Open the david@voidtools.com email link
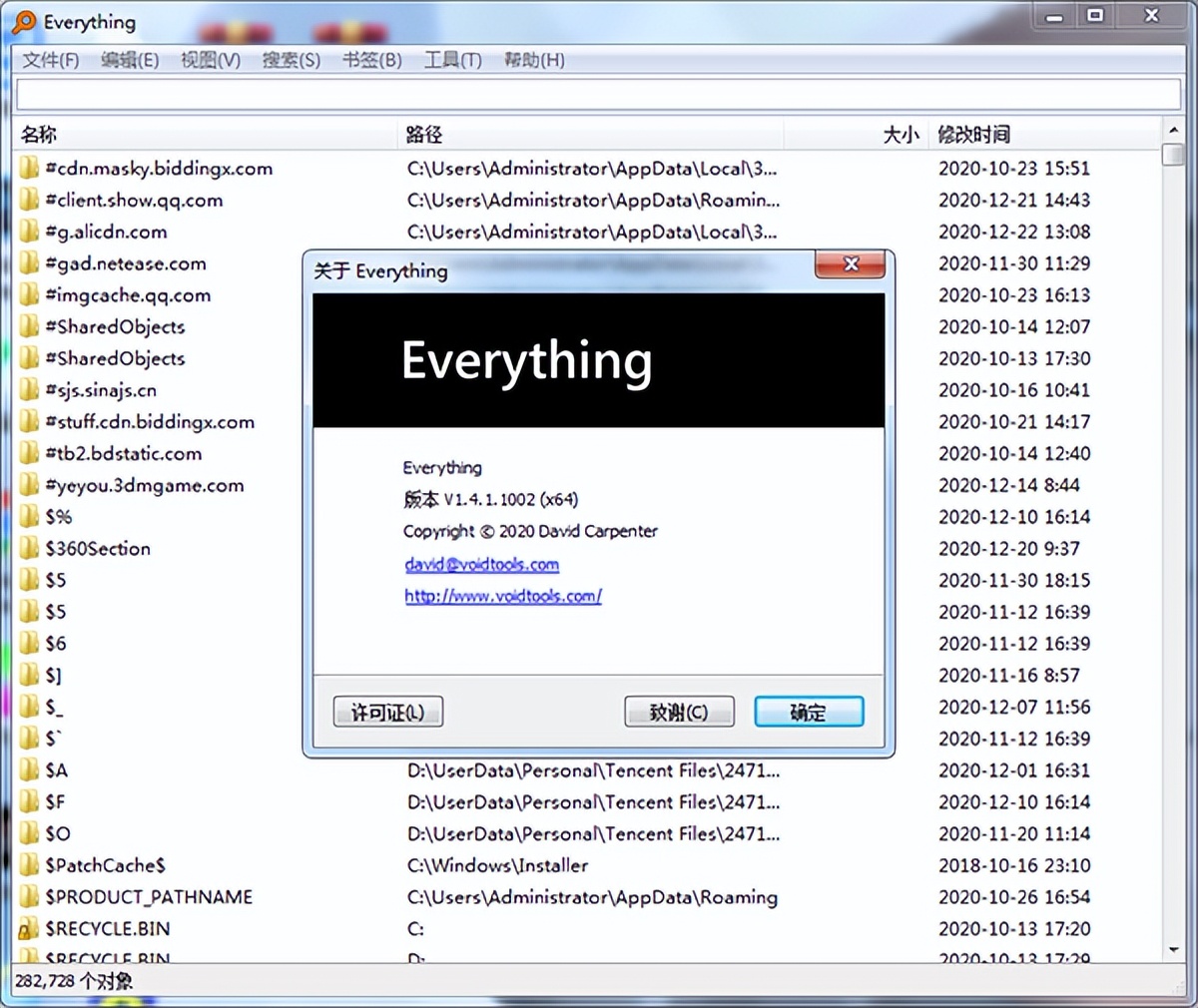The height and width of the screenshot is (1008, 1198). (482, 564)
